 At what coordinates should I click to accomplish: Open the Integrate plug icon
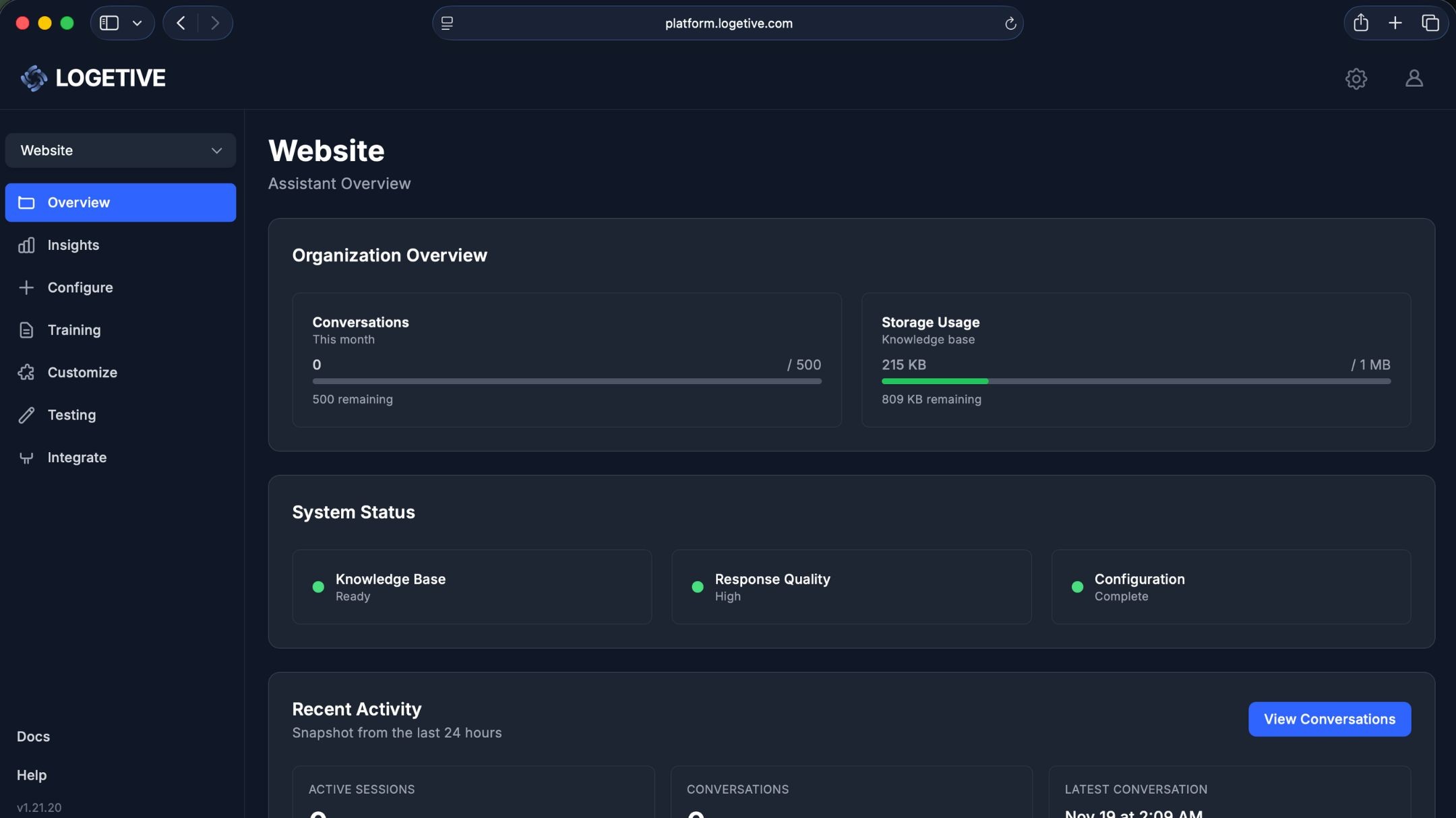(26, 458)
